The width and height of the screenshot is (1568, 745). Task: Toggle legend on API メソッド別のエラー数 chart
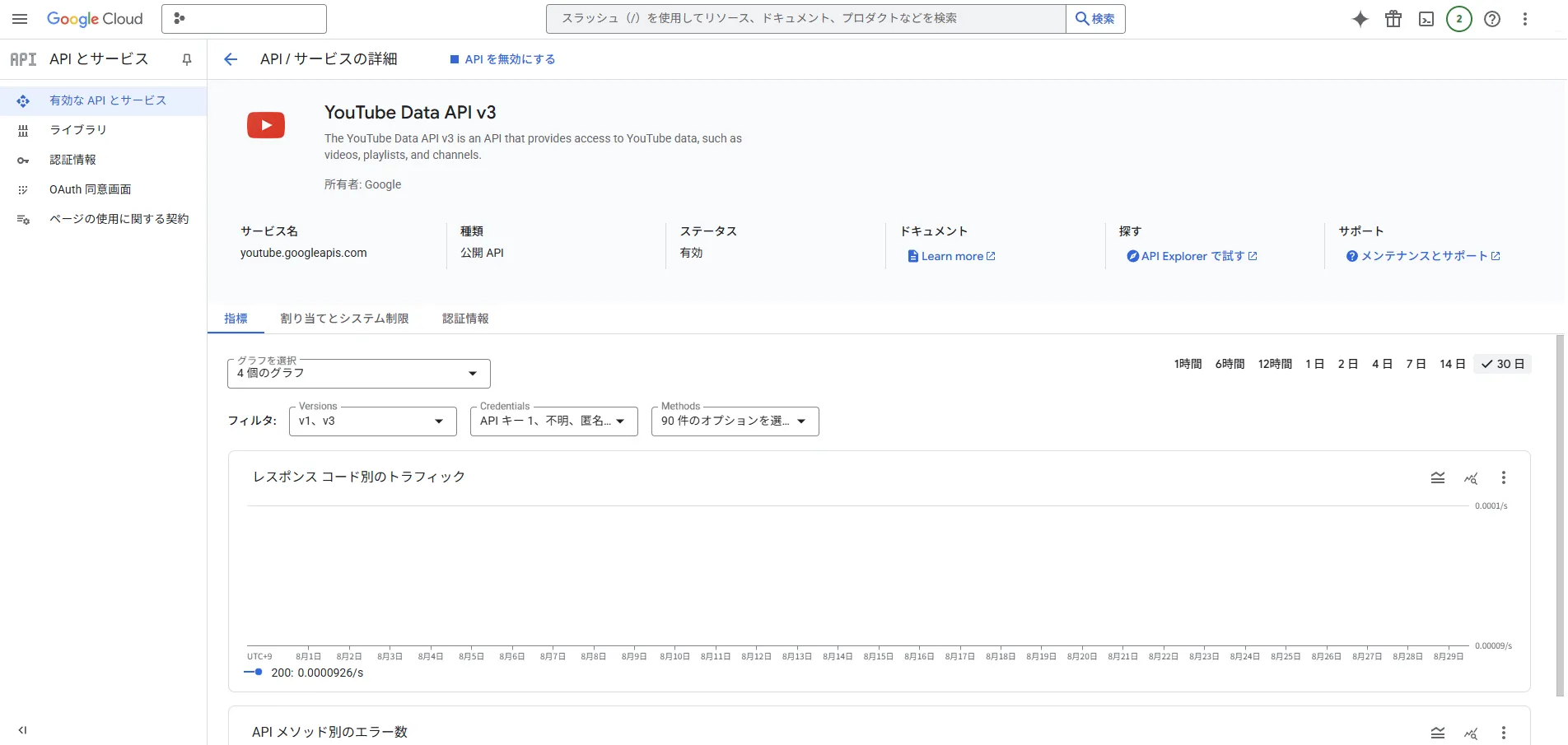coord(1438,733)
